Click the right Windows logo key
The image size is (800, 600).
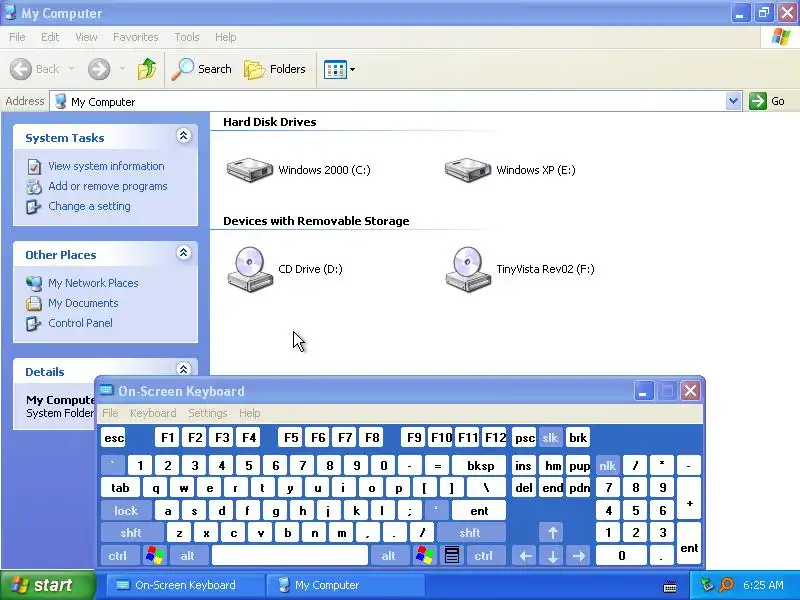point(425,556)
